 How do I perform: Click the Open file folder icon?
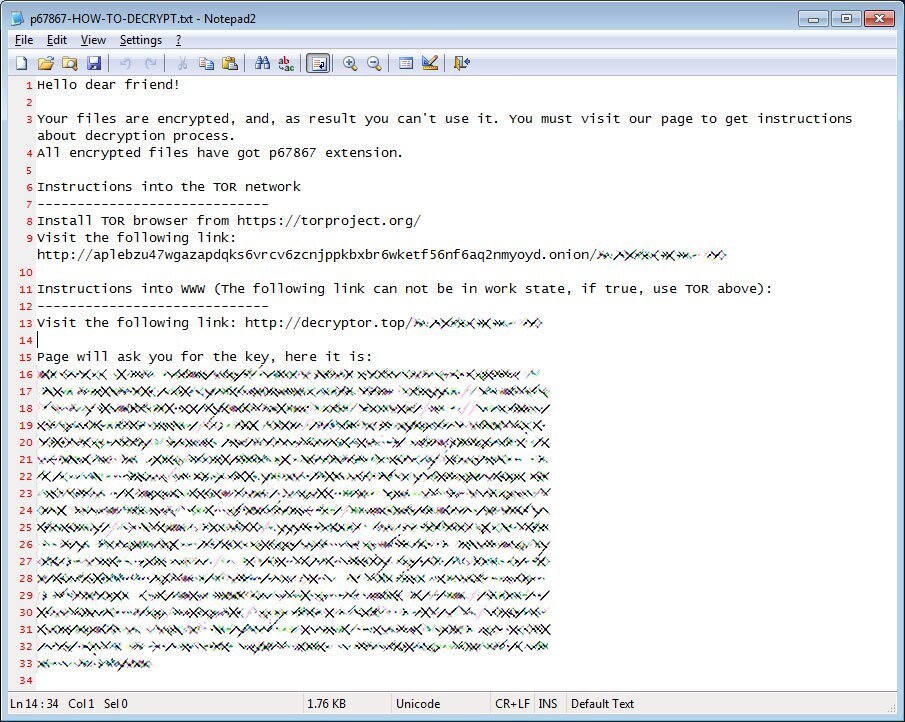pos(45,63)
